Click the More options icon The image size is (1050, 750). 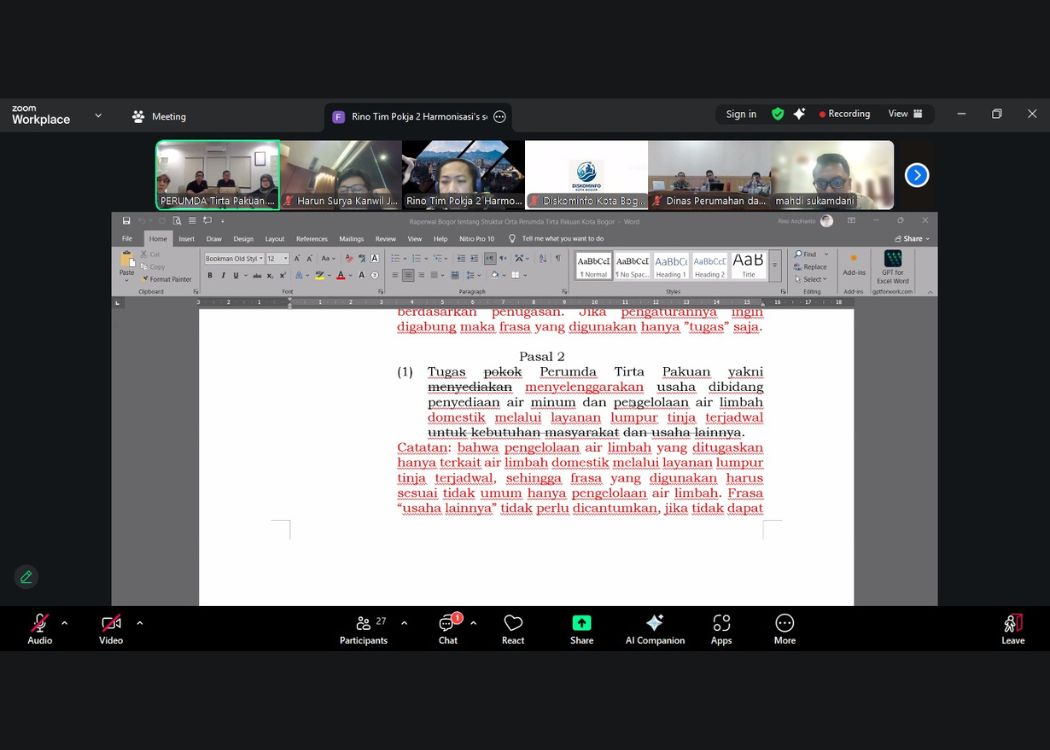click(x=785, y=628)
